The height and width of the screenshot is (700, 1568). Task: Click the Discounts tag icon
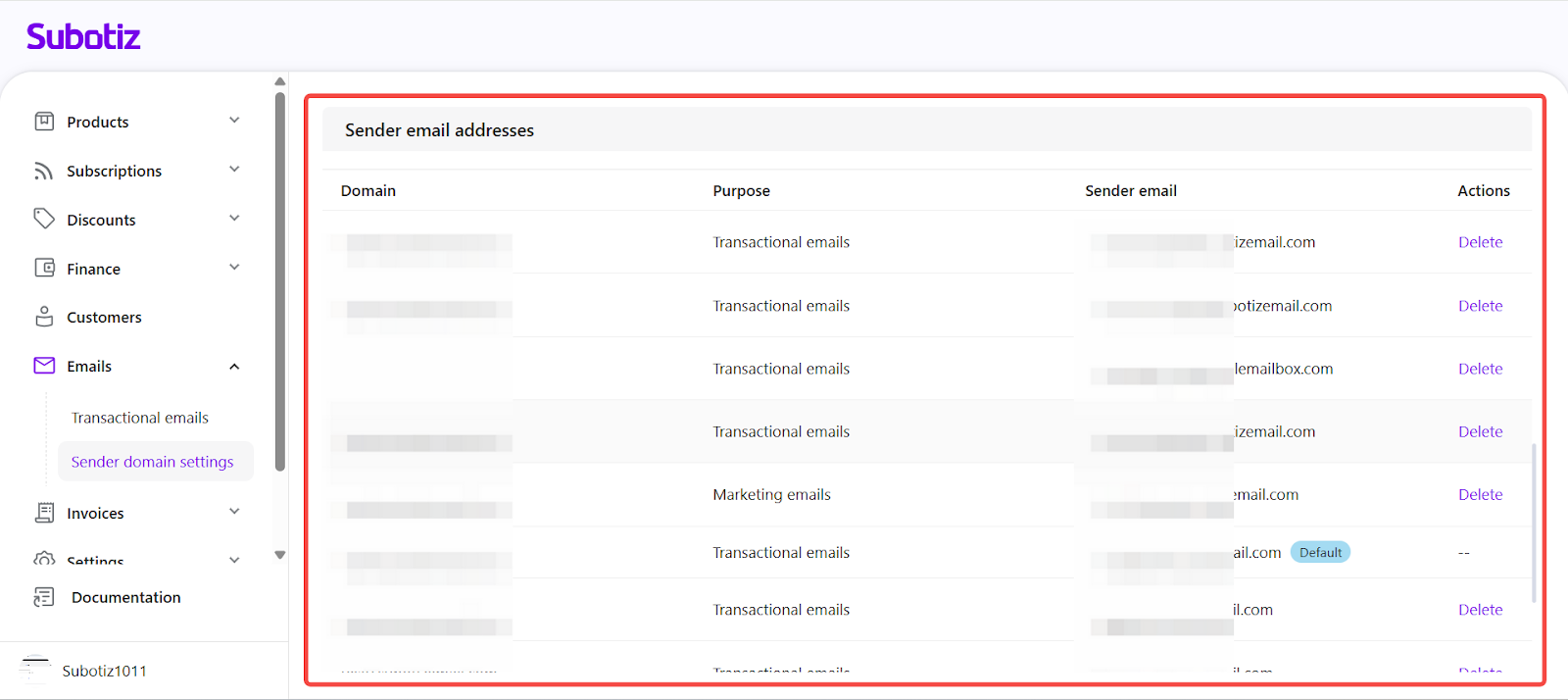click(x=44, y=219)
